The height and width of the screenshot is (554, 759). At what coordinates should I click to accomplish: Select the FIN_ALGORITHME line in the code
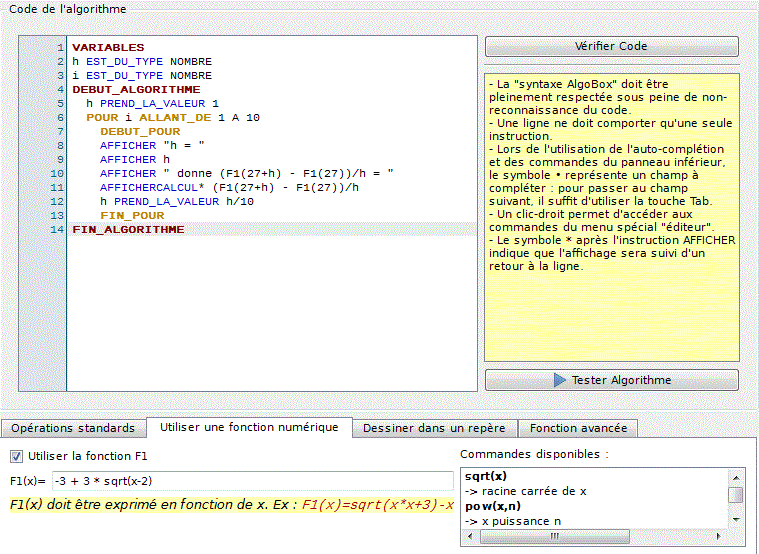coord(128,230)
